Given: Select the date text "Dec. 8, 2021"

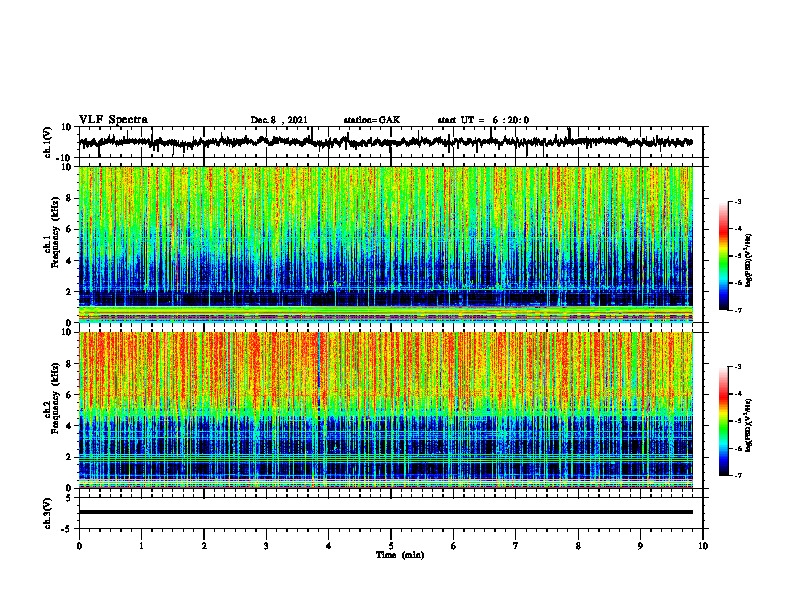Looking at the screenshot, I should [x=279, y=120].
